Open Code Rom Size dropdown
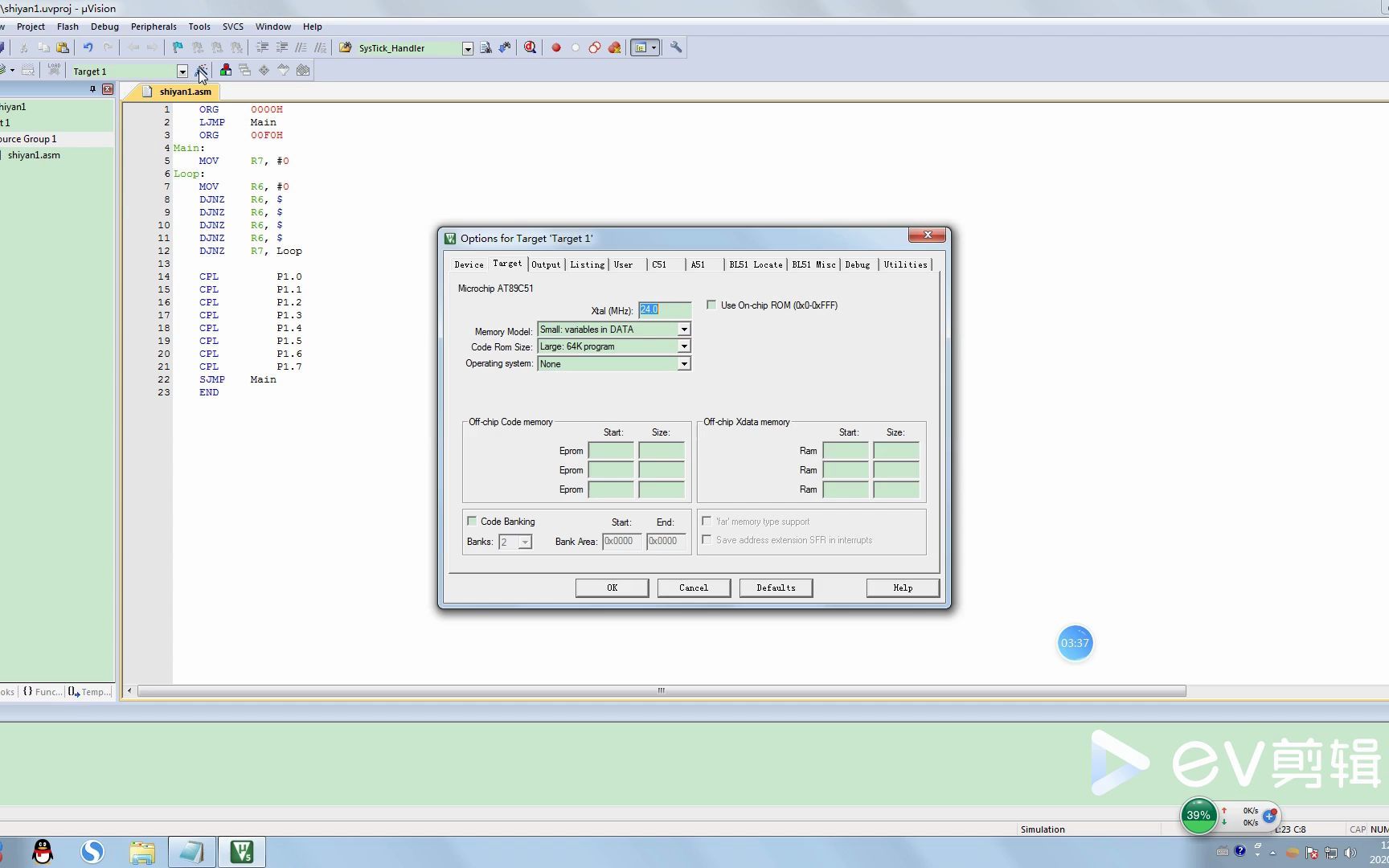This screenshot has width=1389, height=868. pos(683,346)
